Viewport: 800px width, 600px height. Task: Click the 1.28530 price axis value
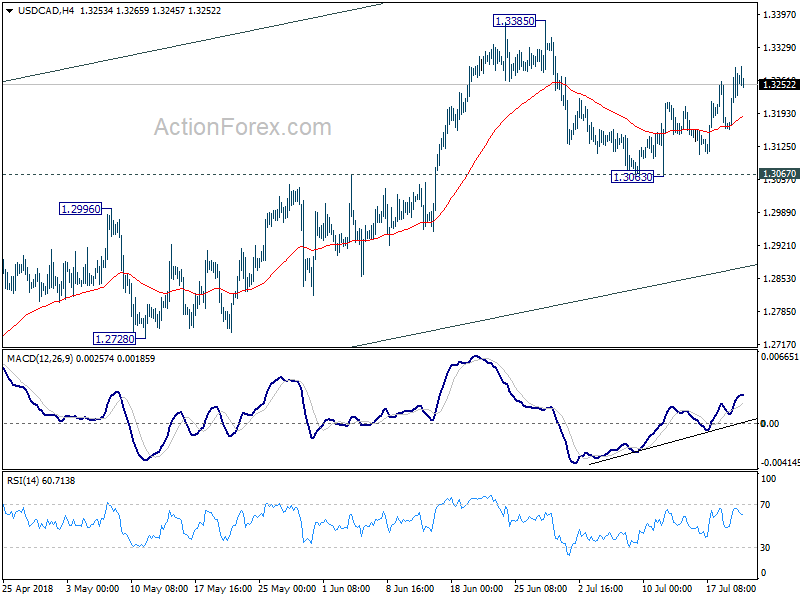coord(779,279)
